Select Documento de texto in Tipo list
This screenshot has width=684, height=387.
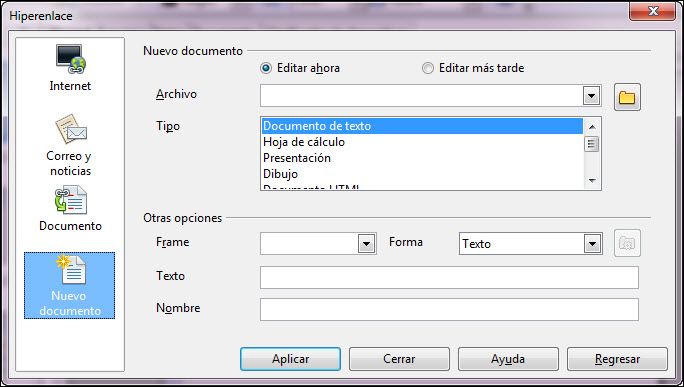click(x=422, y=126)
